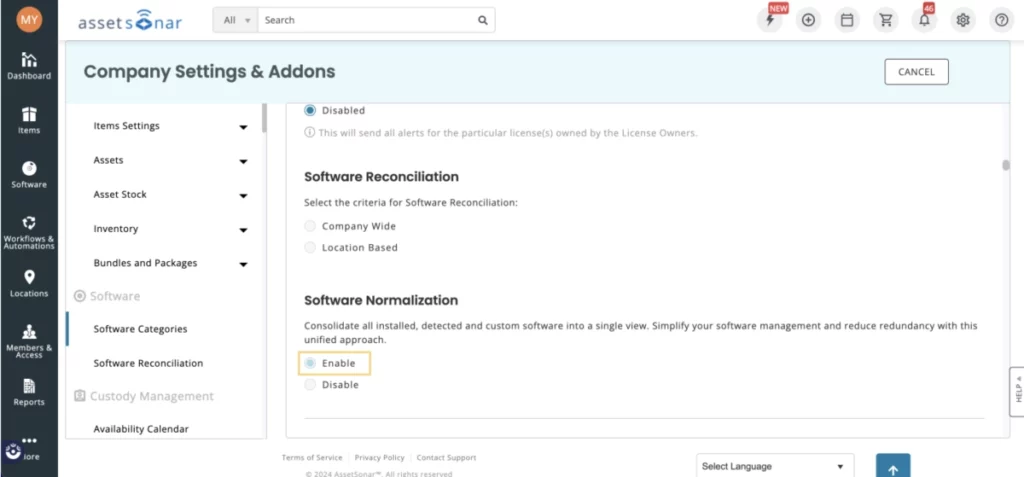1024x477 pixels.
Task: Choose Disable for Software Normalization
Action: pos(310,385)
